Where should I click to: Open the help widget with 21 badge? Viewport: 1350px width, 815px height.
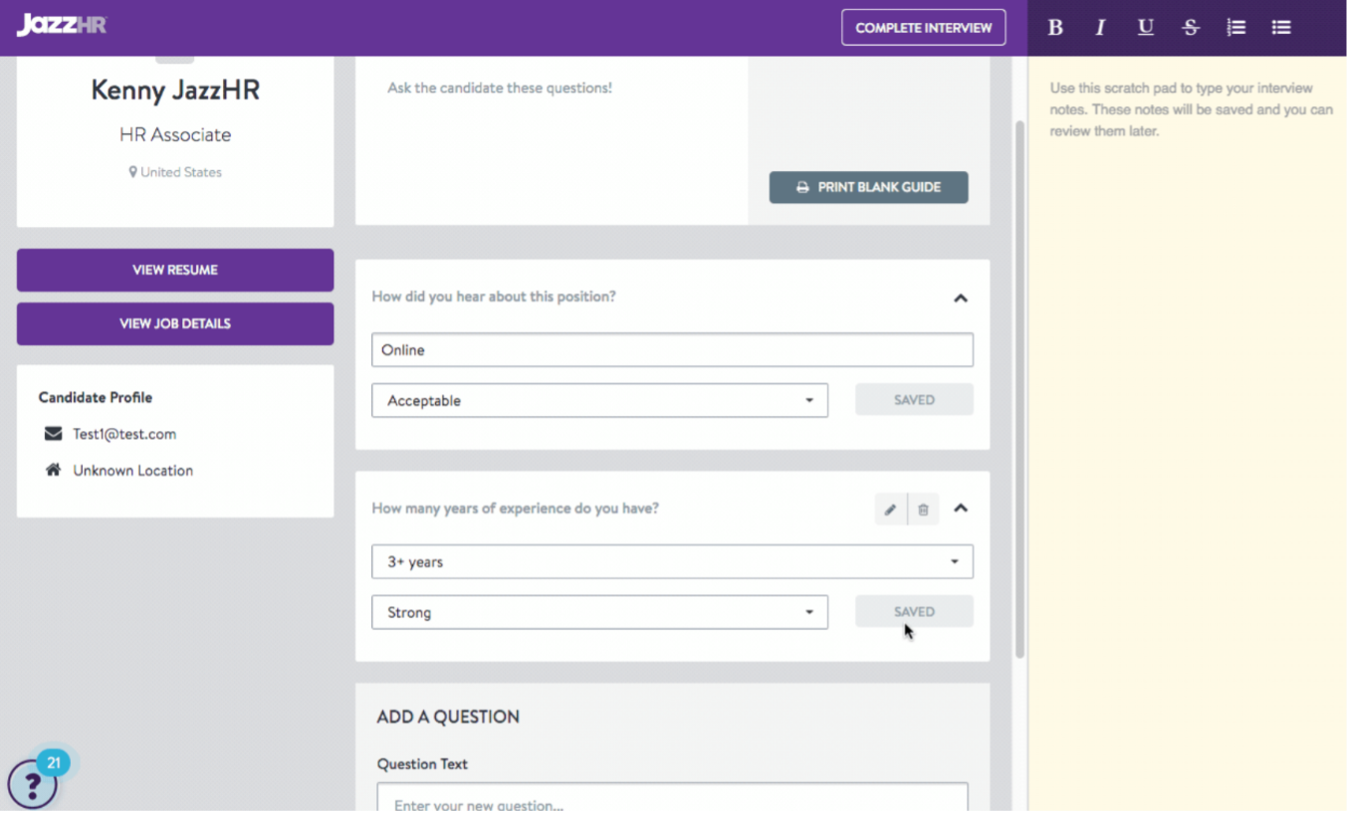pyautogui.click(x=32, y=785)
